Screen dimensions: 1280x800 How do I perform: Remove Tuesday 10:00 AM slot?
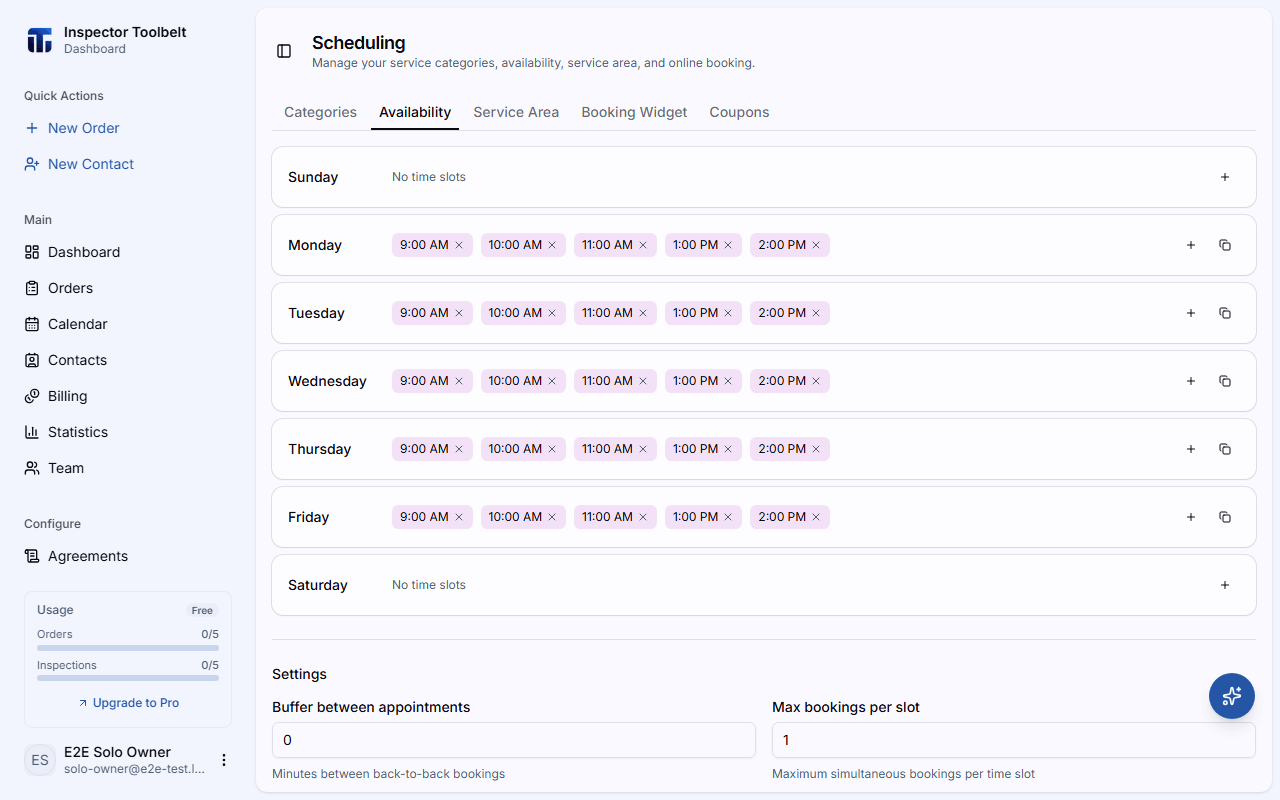pos(552,313)
